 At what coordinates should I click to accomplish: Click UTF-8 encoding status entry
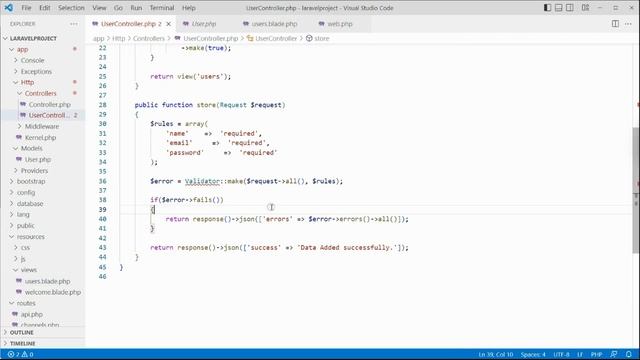(561, 354)
